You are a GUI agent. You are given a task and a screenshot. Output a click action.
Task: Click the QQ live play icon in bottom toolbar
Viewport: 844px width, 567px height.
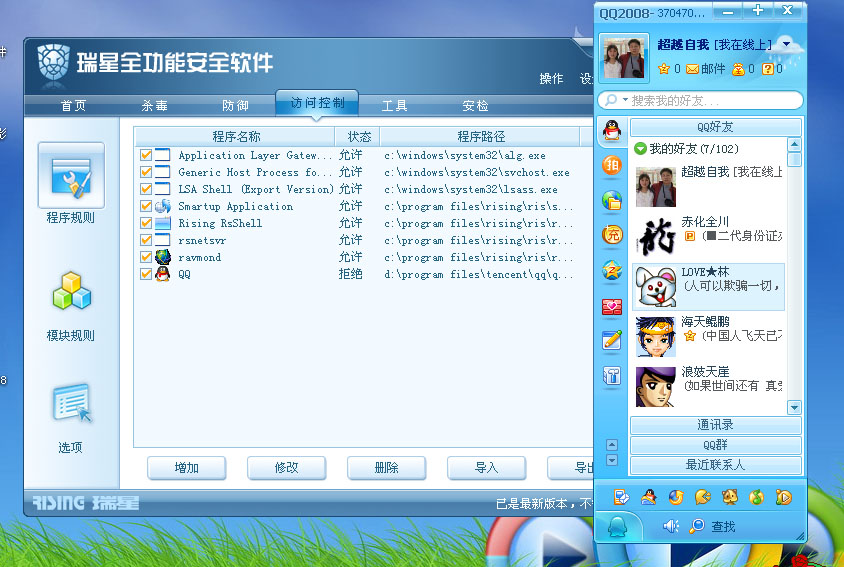click(x=784, y=497)
